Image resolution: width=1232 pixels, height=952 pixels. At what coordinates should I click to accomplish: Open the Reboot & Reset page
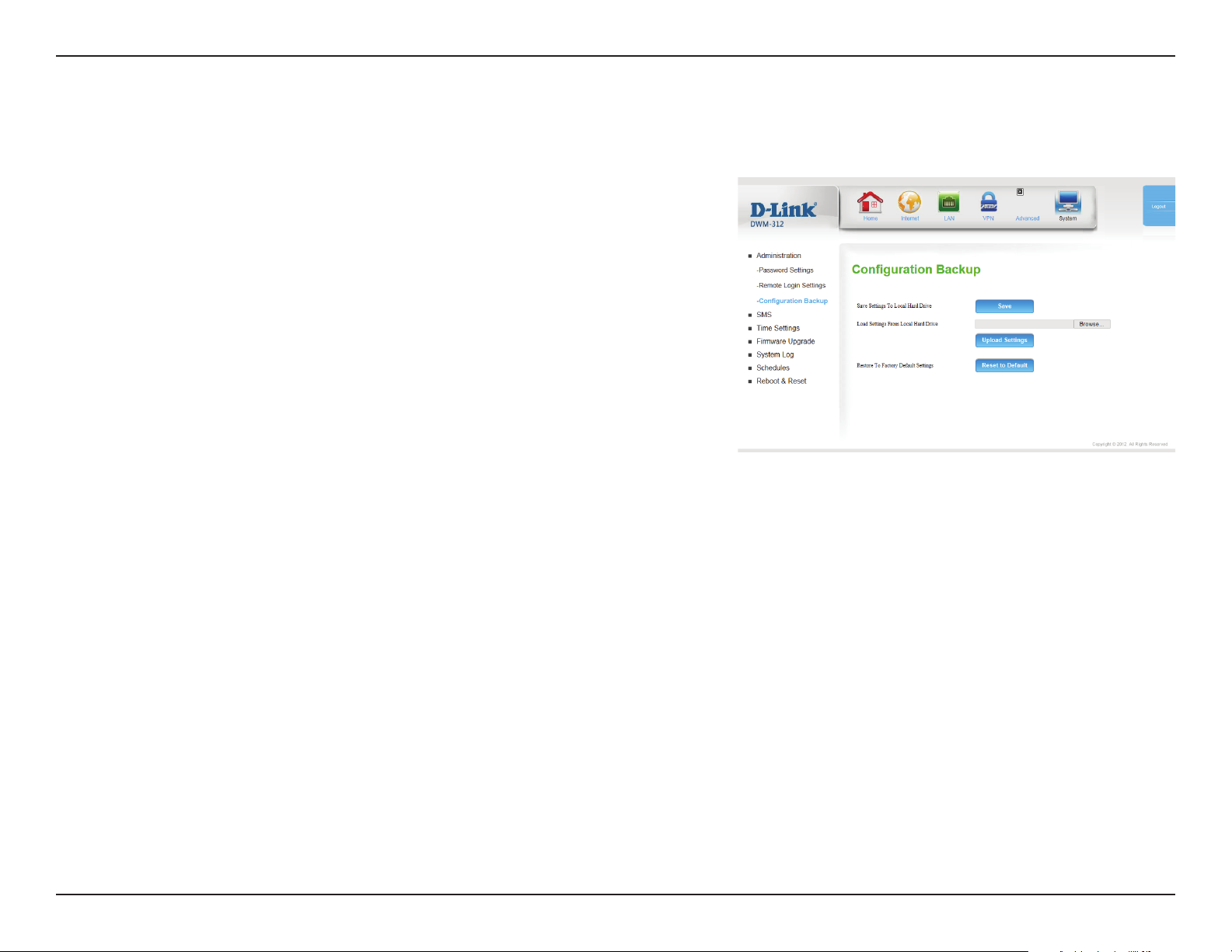coord(781,381)
